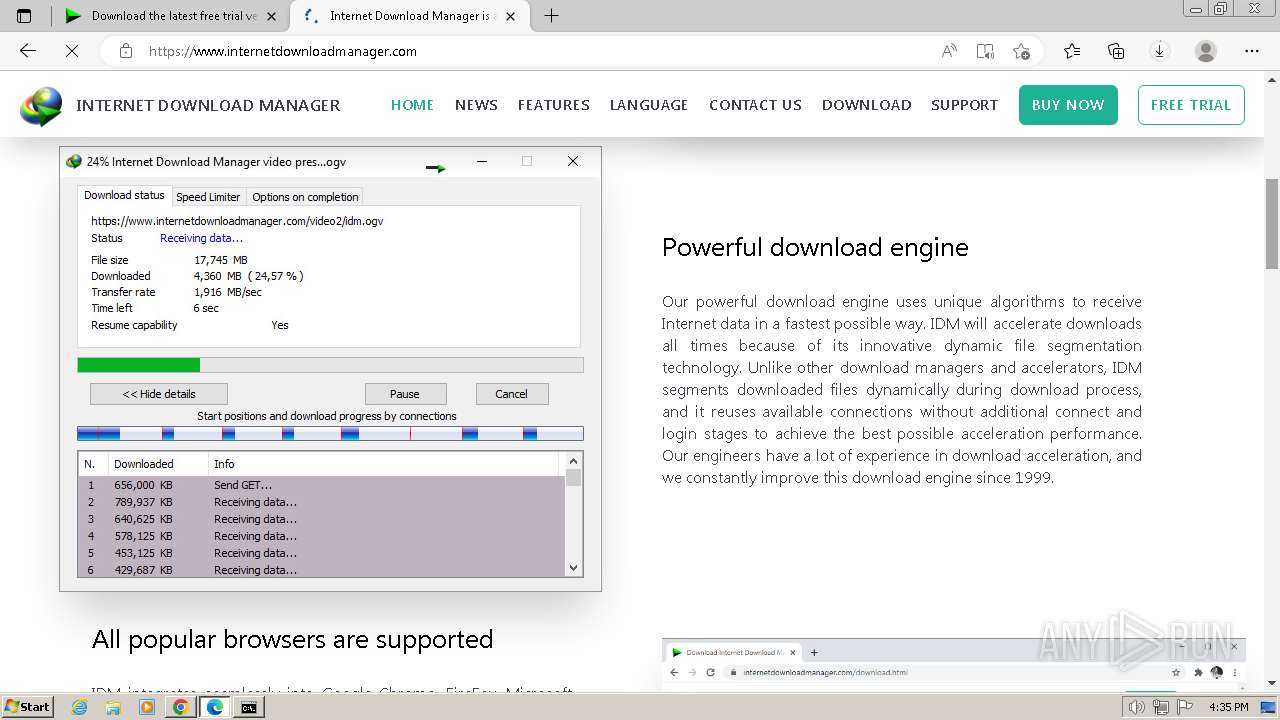The height and width of the screenshot is (720, 1280).
Task: Select connection row 3 with 640,625 KB
Action: [321, 519]
